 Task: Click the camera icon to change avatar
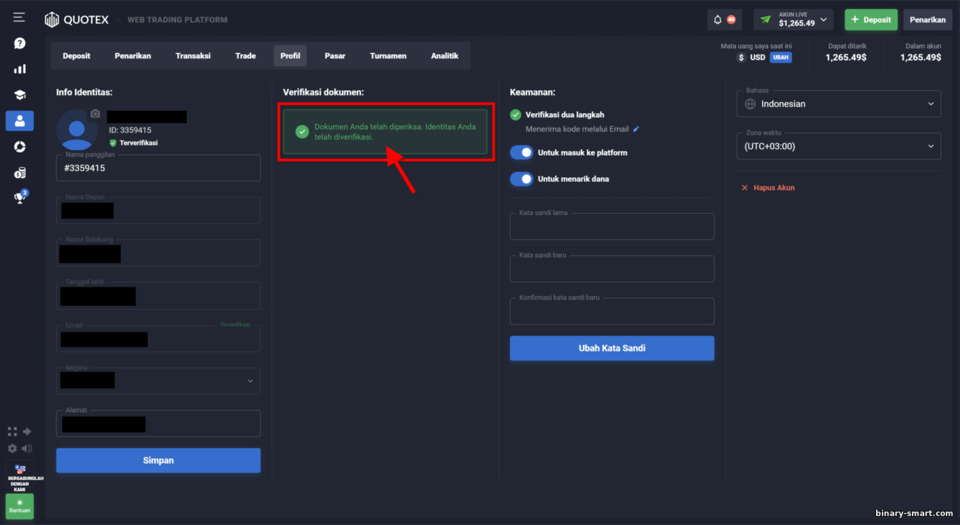point(95,114)
